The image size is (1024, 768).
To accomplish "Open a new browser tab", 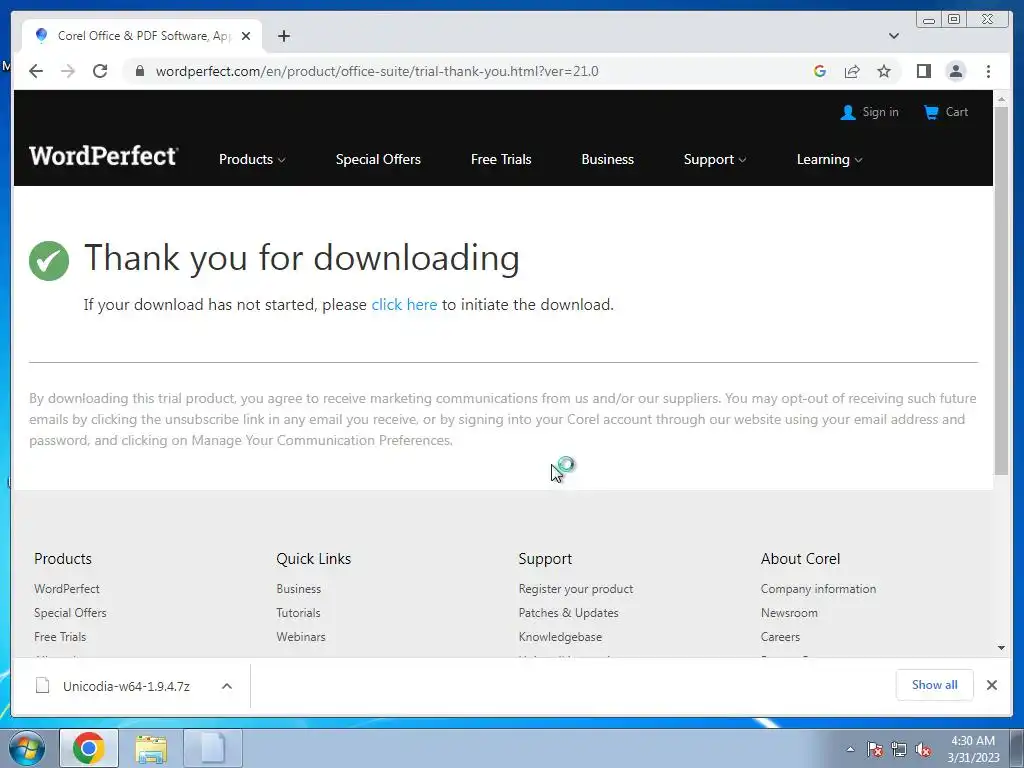I will tap(283, 36).
